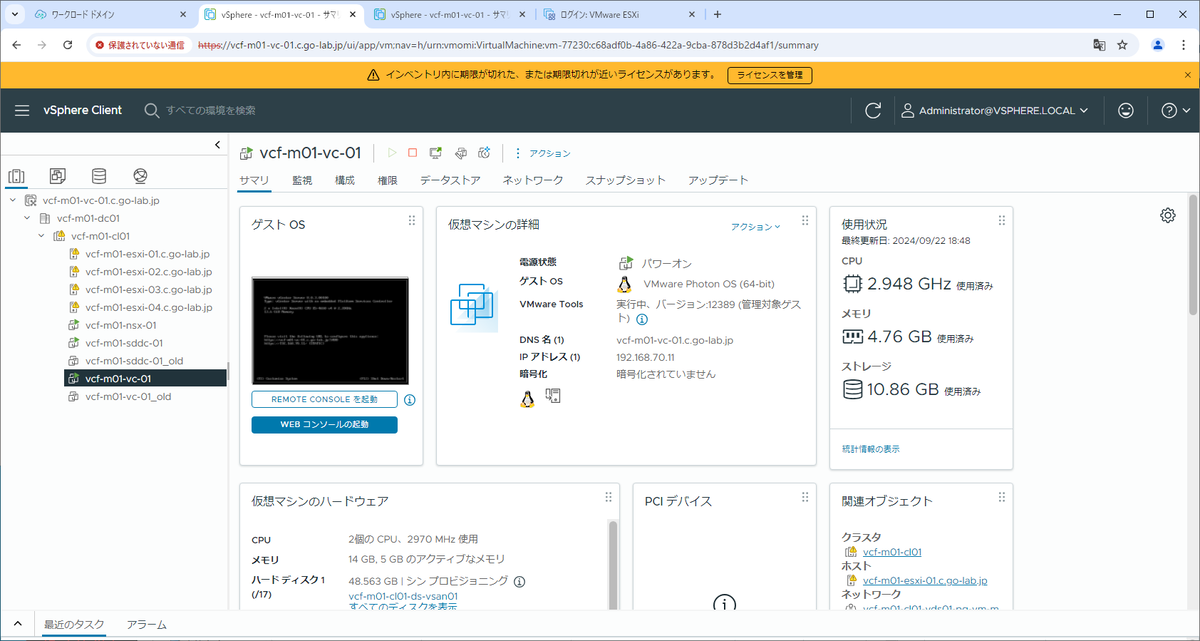The height and width of the screenshot is (641, 1200).
Task: Bookmark this page with star icon
Action: click(1123, 45)
